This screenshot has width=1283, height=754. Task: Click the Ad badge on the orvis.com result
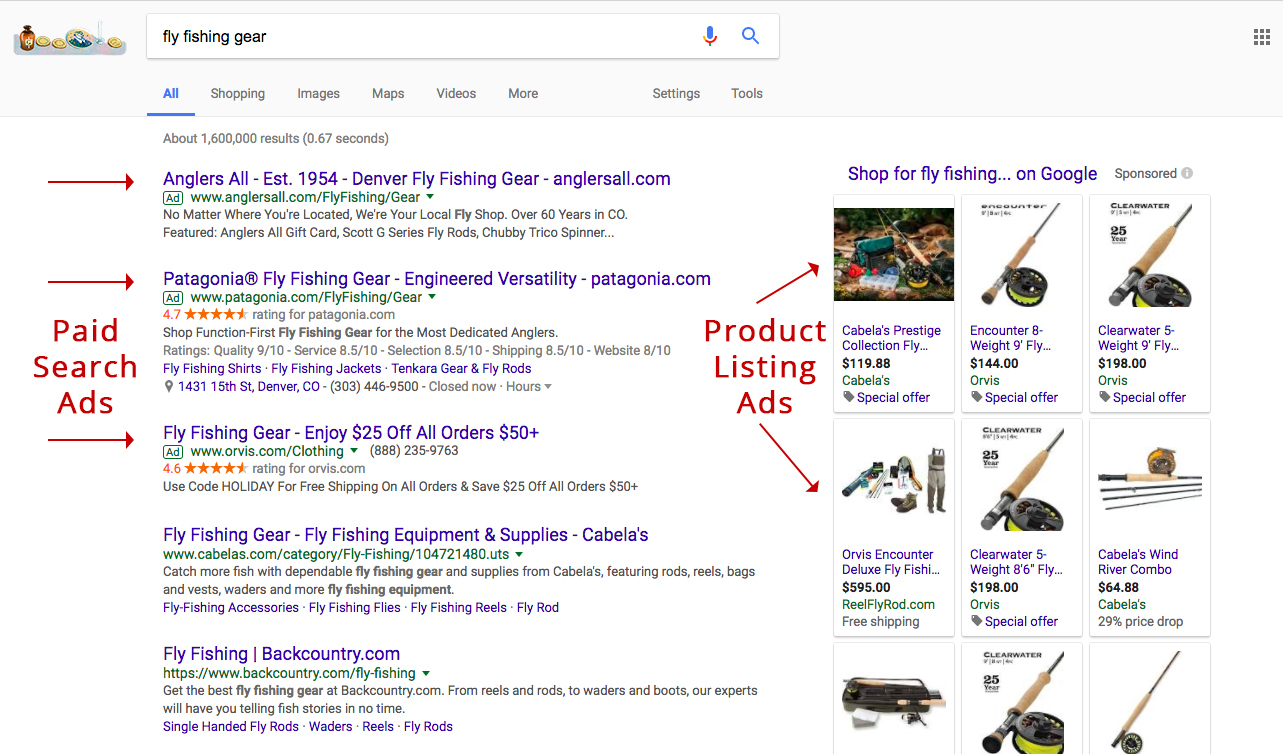click(x=173, y=452)
